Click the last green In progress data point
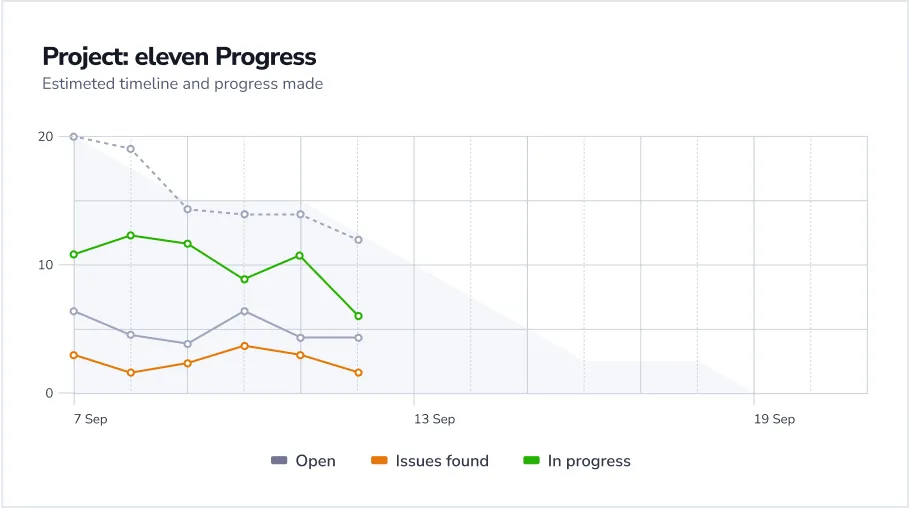909x508 pixels. click(358, 316)
